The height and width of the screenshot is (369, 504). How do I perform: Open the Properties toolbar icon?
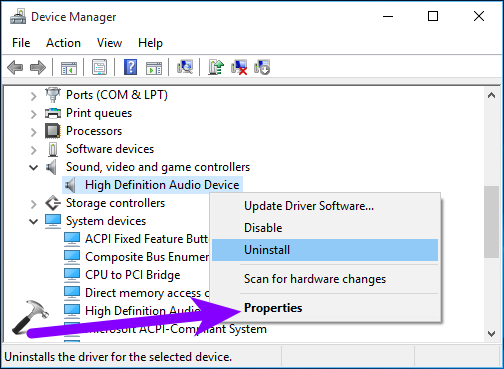coord(99,68)
